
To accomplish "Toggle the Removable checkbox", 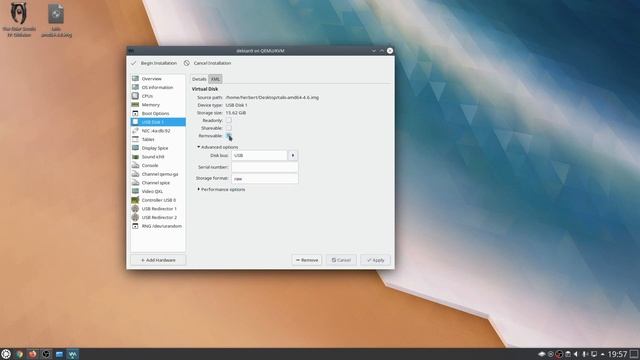I will tap(229, 135).
